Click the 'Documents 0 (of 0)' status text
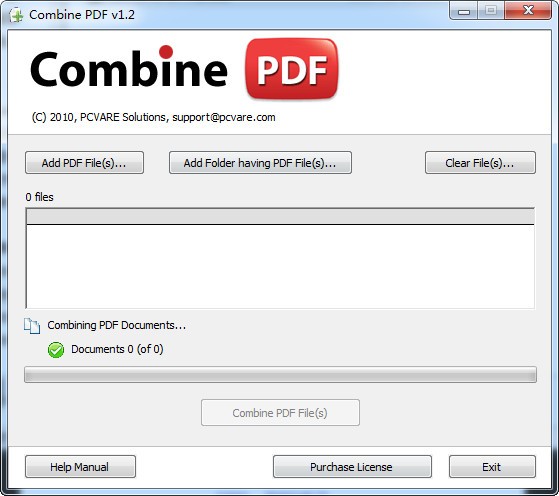Viewport: 559px width, 496px height. click(x=117, y=349)
